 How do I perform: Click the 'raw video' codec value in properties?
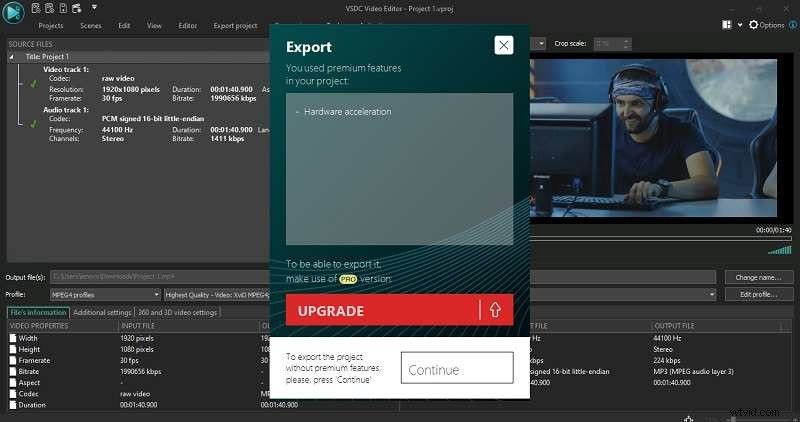click(x=135, y=394)
